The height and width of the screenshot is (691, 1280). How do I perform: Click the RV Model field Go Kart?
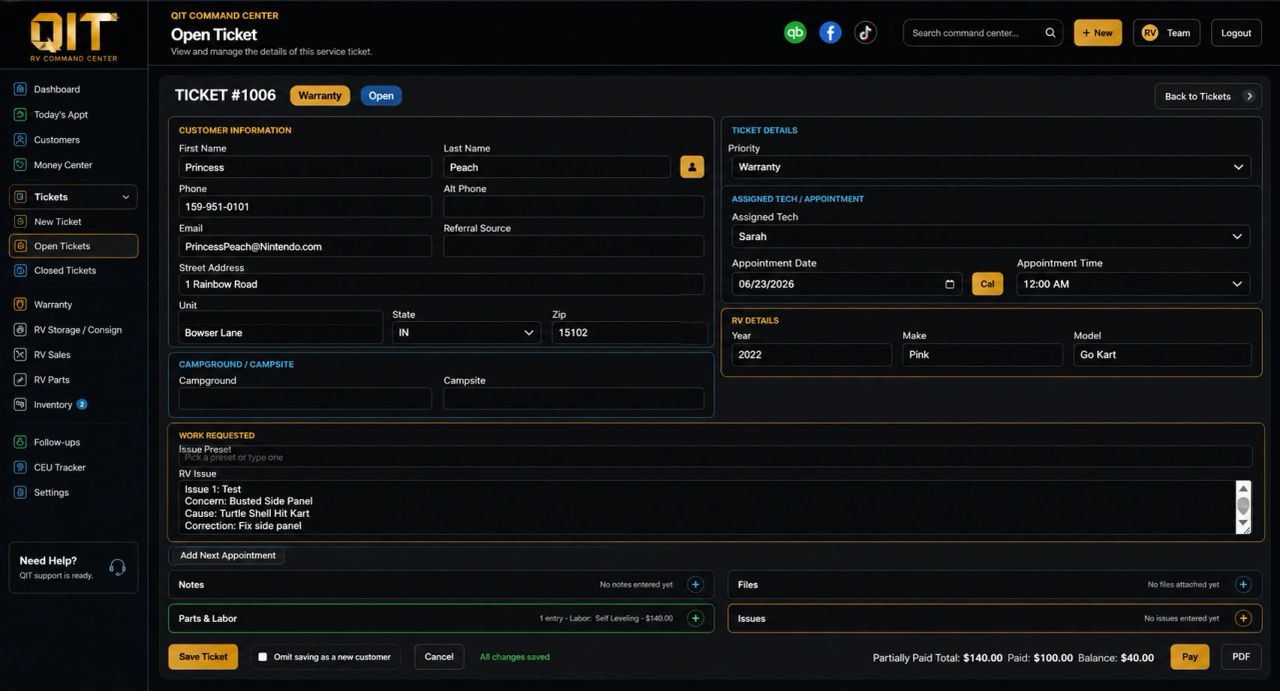coord(1162,355)
